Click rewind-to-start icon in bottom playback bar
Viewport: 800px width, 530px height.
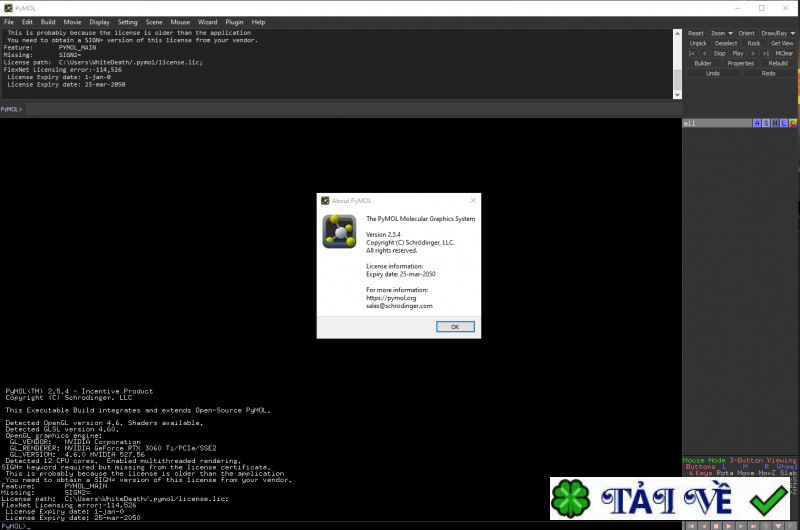pyautogui.click(x=691, y=526)
